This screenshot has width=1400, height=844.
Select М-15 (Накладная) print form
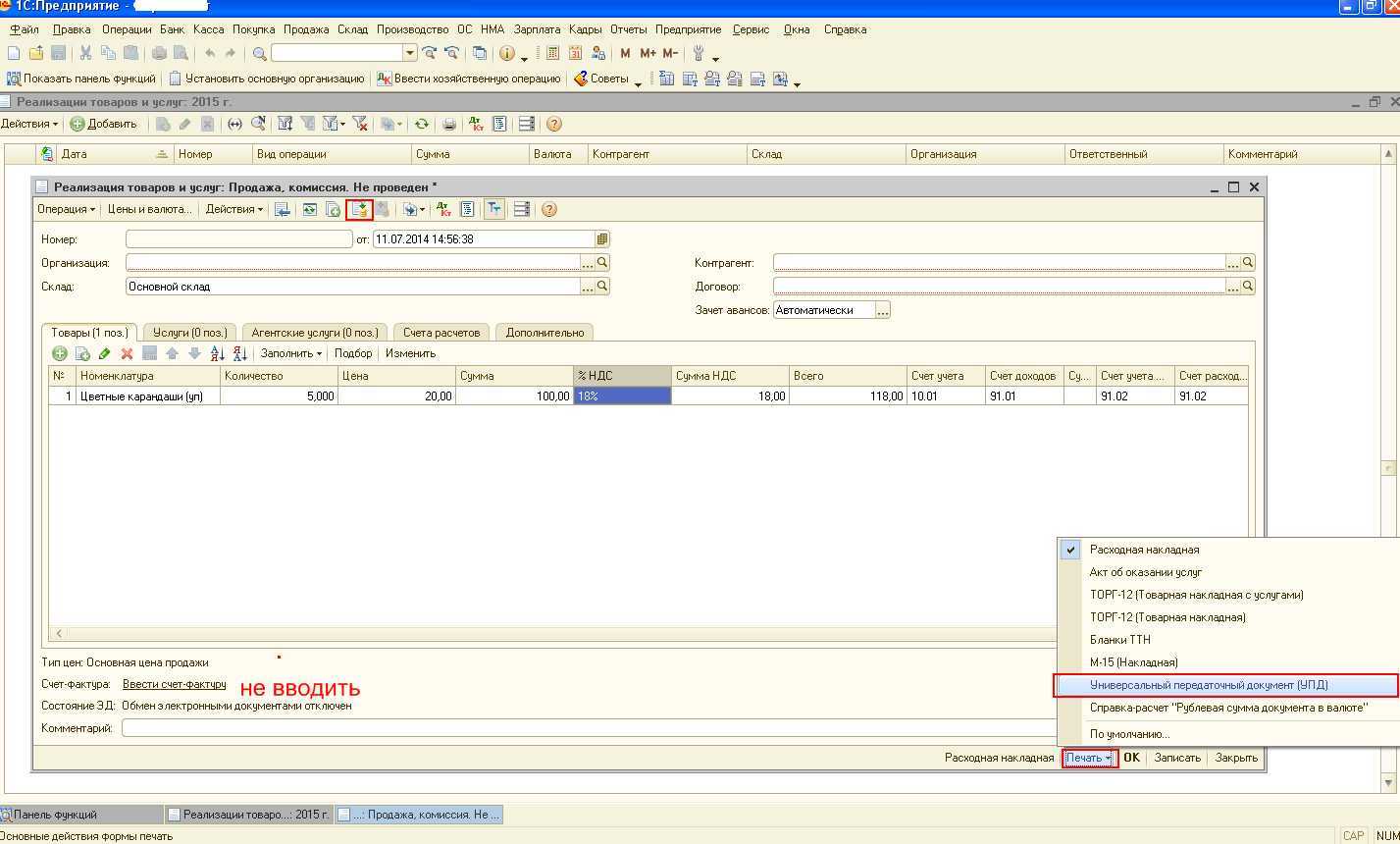(x=1134, y=662)
